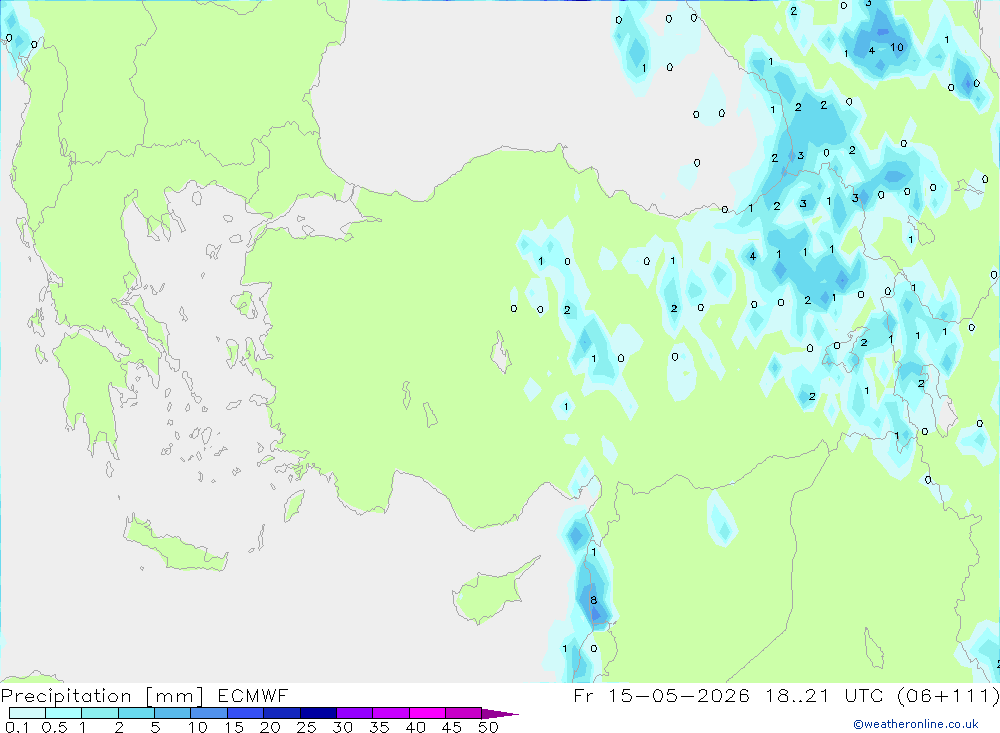
Task: Pick the 5–10 mm legend color swatch
Action: click(172, 713)
